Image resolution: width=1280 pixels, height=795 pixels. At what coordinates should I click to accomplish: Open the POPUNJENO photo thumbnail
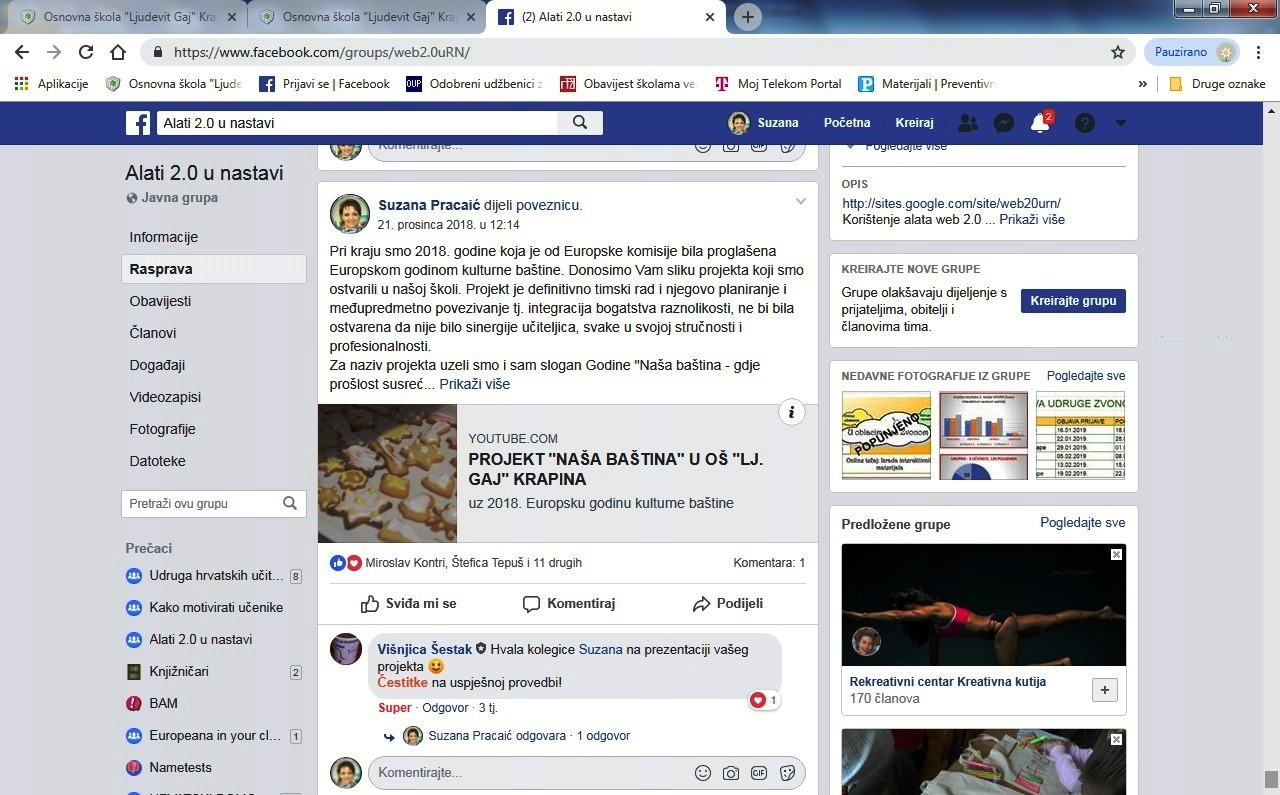[886, 436]
